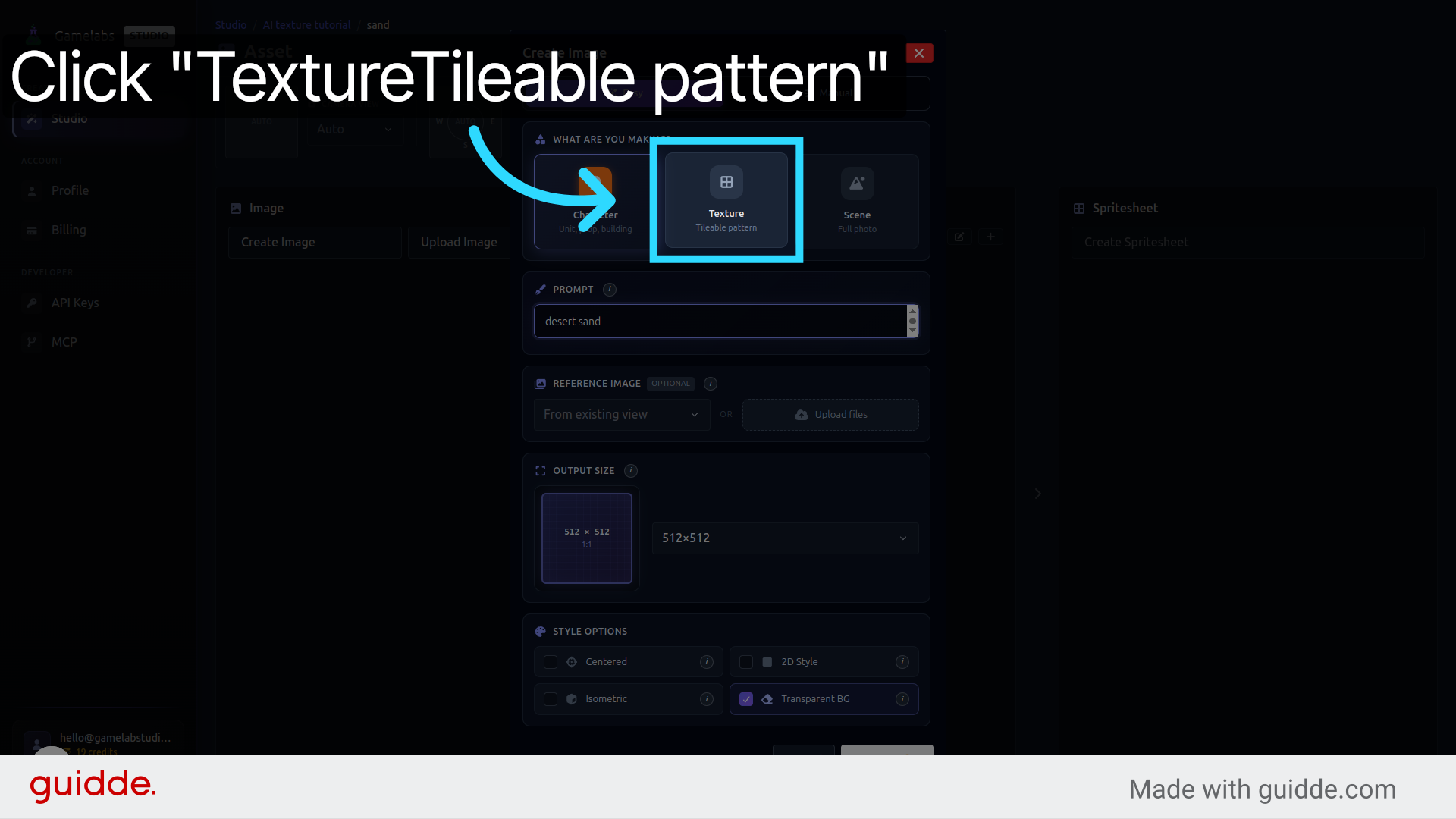Click the Reference Image picture icon
The image size is (1456, 819).
(541, 384)
